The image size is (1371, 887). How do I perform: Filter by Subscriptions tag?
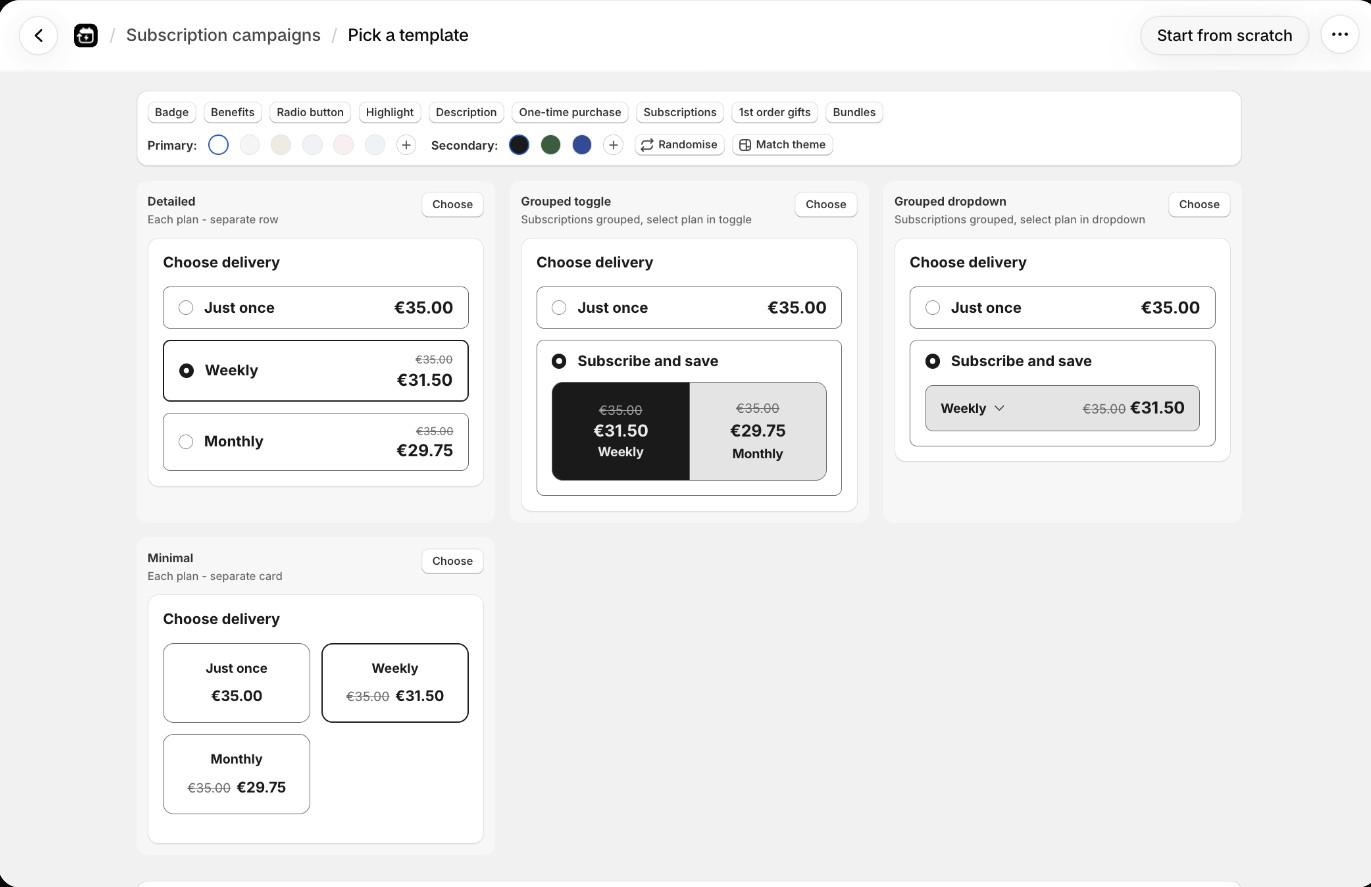click(x=680, y=112)
